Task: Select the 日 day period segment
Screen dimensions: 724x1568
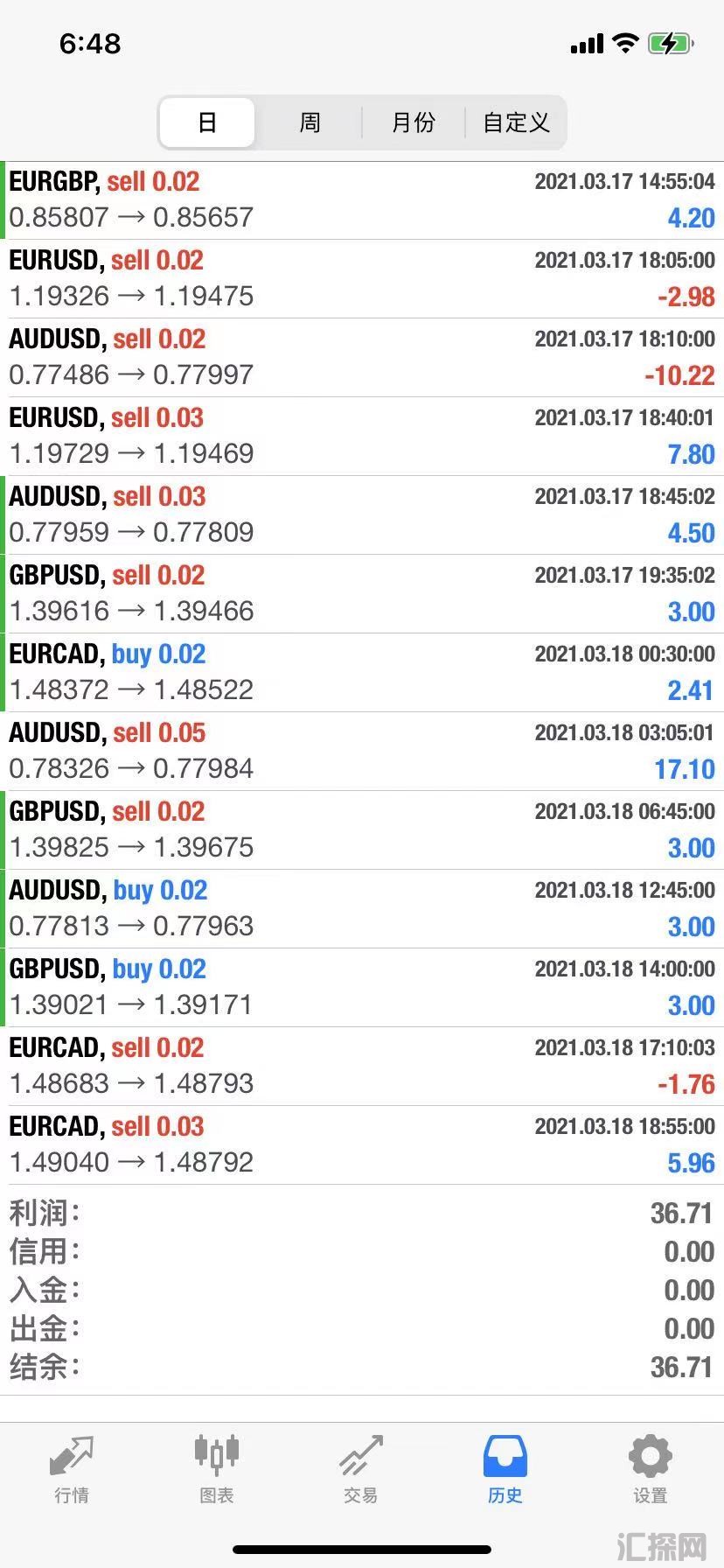Action: click(x=207, y=122)
